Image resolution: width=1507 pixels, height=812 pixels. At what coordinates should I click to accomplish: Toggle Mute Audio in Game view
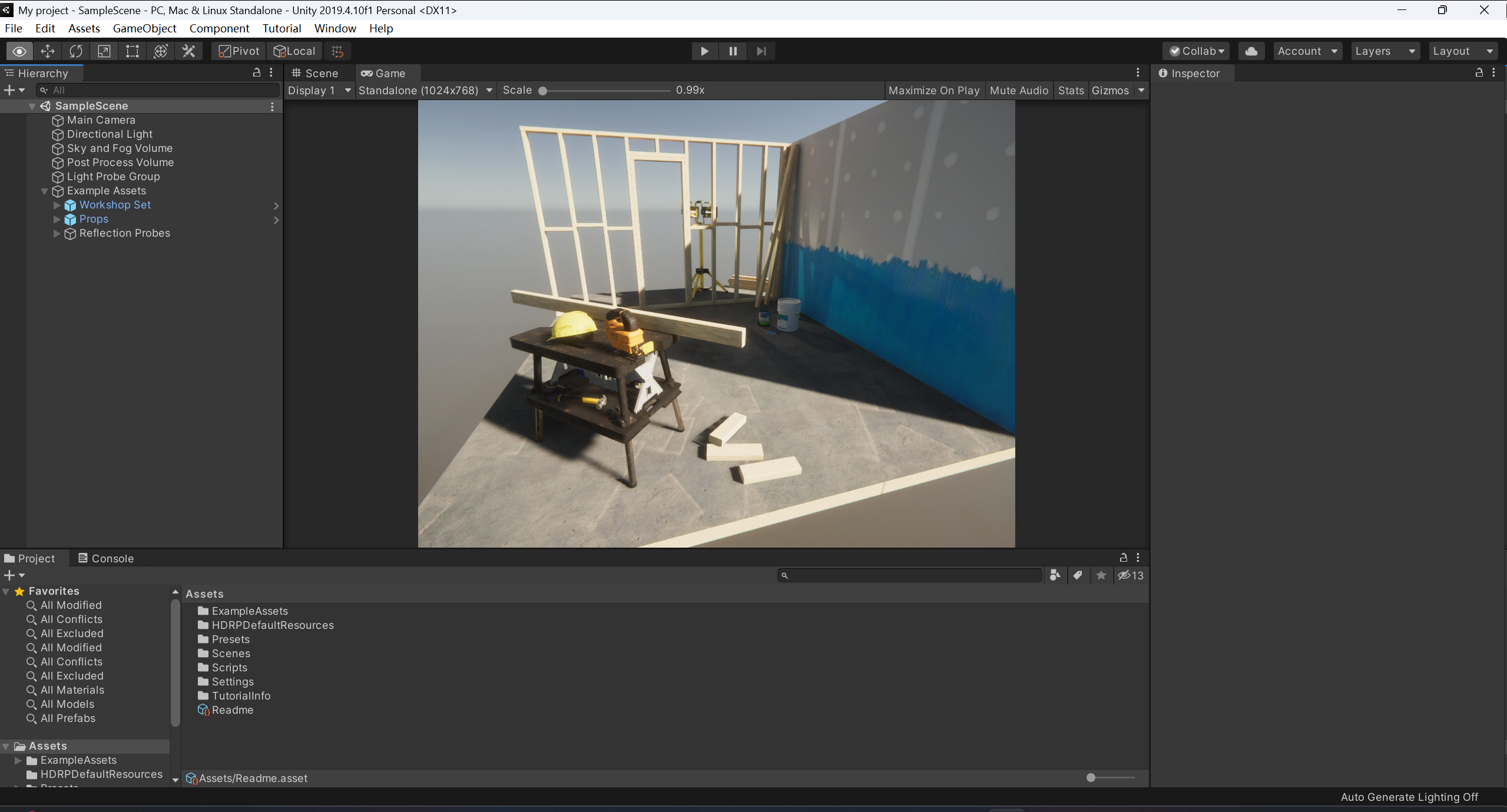1018,90
